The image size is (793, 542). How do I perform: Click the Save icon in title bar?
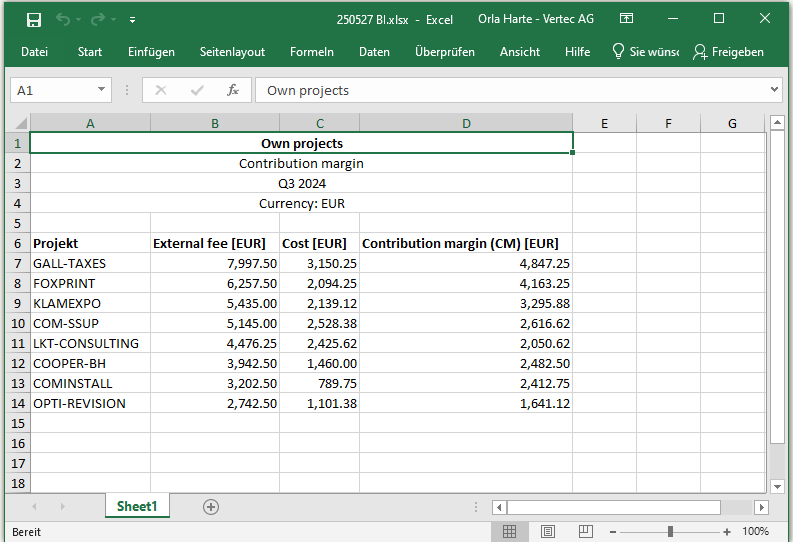tap(33, 19)
